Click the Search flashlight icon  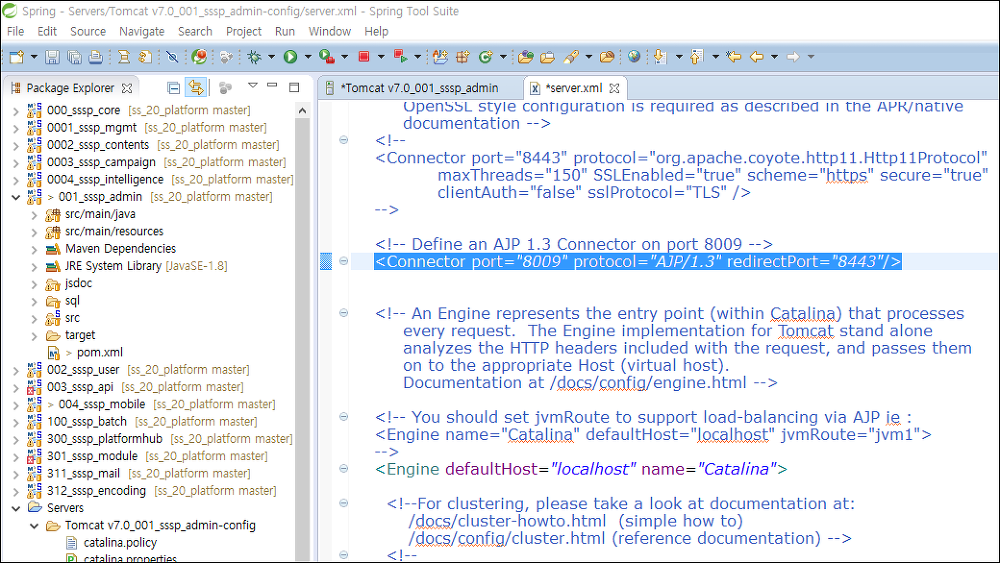point(571,57)
